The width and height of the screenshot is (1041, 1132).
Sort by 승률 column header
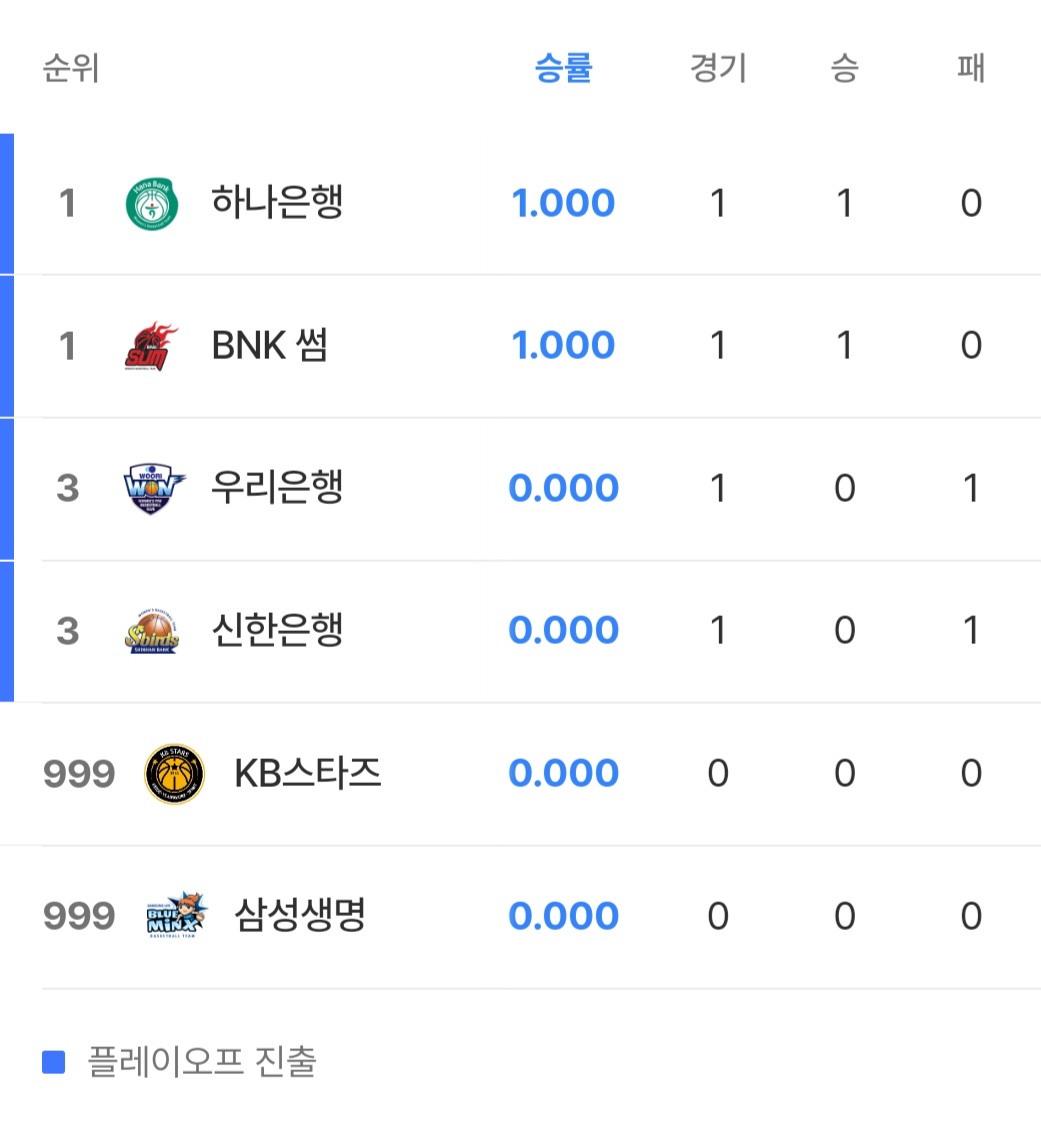tap(563, 69)
